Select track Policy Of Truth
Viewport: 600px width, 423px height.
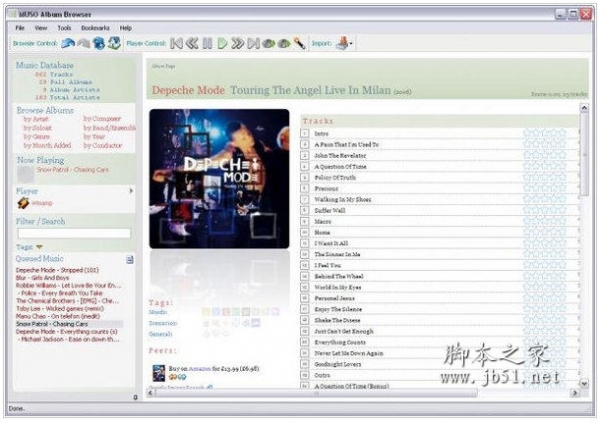click(335, 178)
